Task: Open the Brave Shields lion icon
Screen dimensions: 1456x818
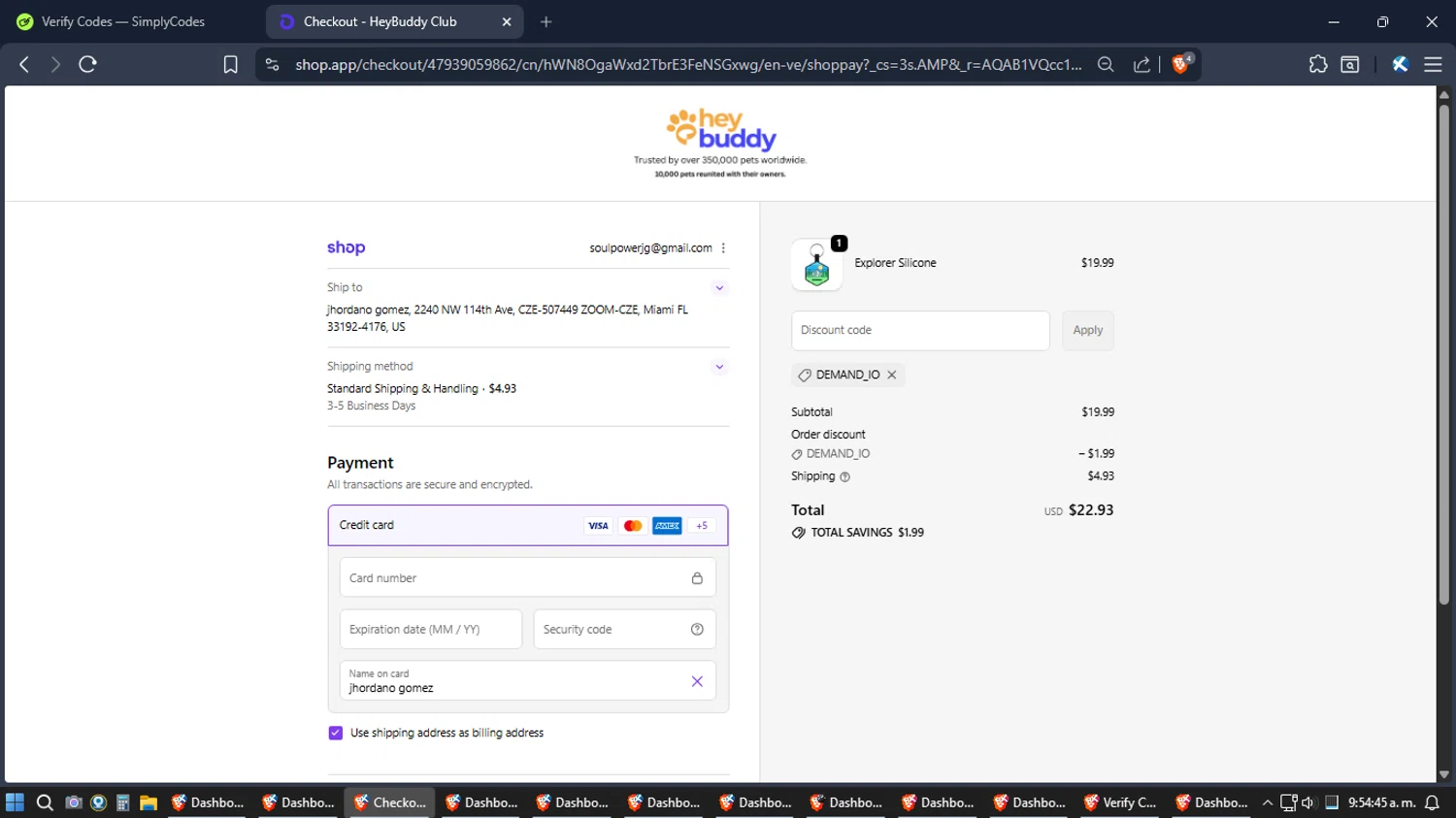Action: [x=1181, y=64]
